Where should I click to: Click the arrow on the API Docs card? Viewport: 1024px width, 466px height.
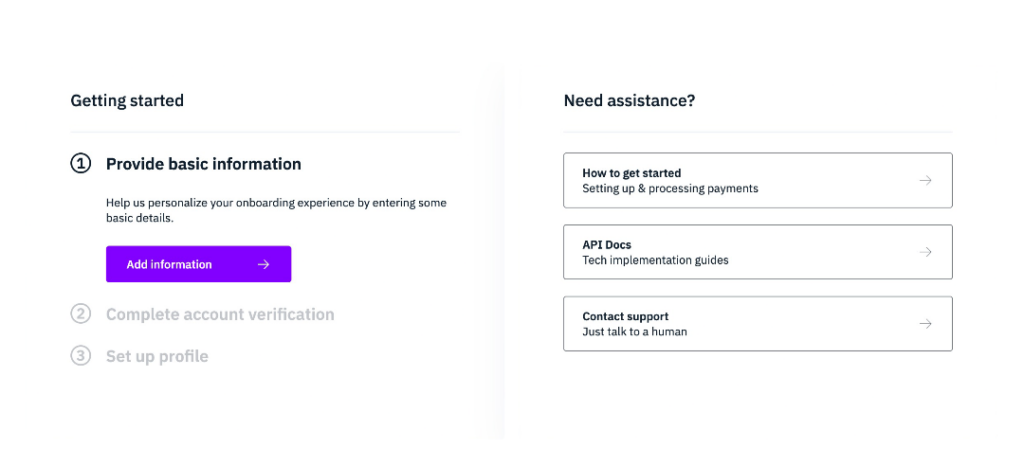925,252
